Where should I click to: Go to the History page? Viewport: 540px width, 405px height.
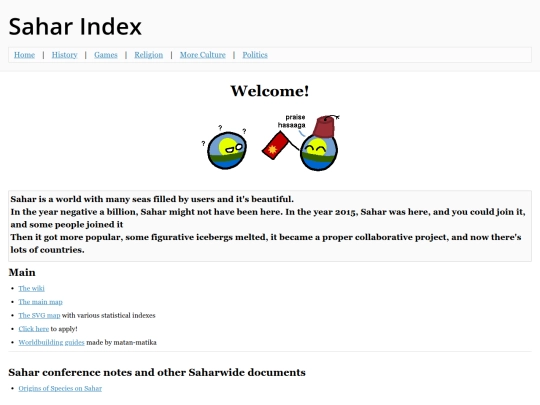coord(64,55)
